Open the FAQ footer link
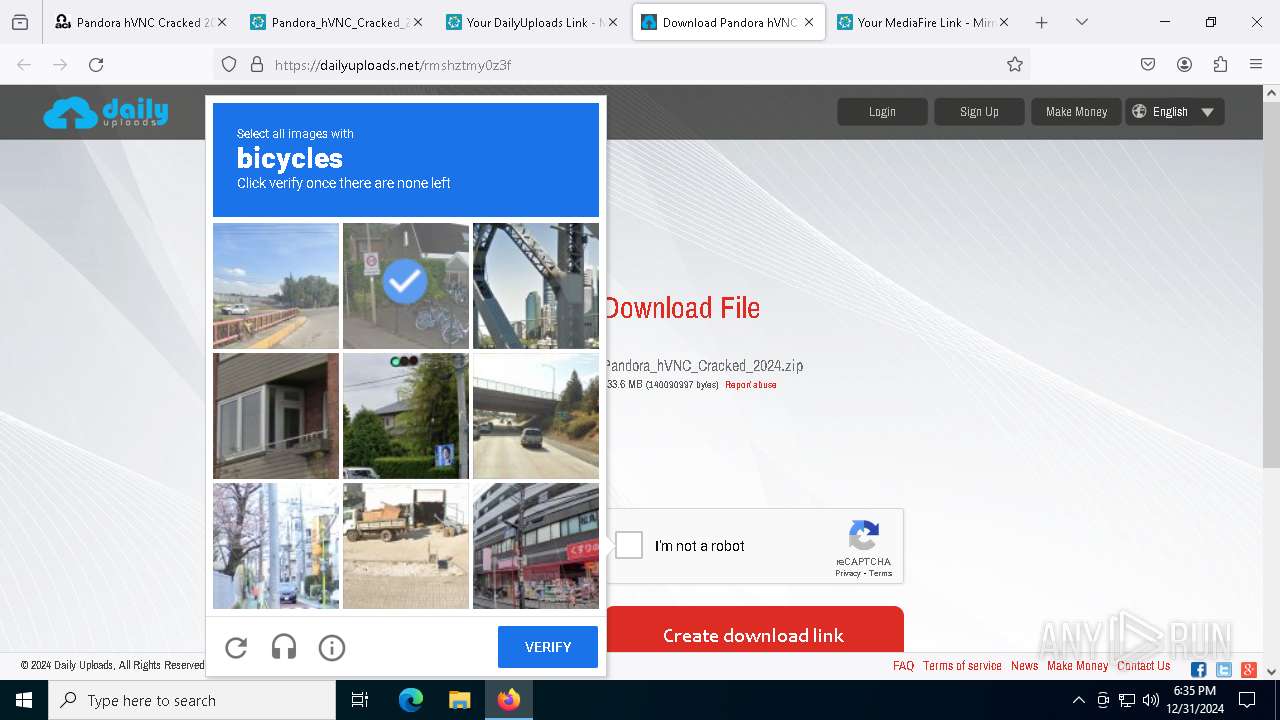Viewport: 1280px width, 720px height. pyautogui.click(x=903, y=666)
